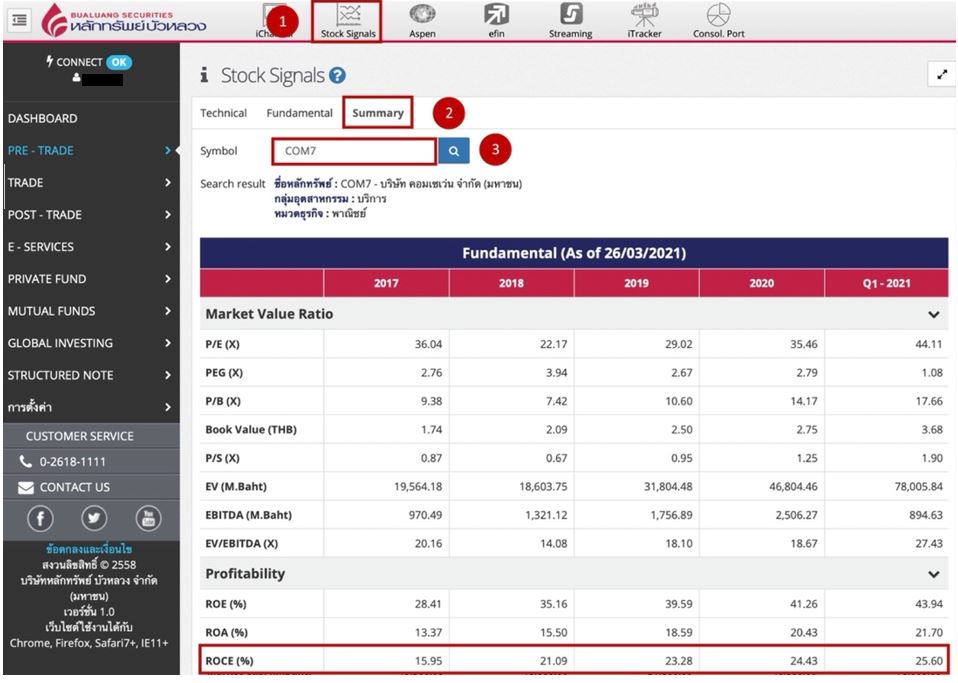The image size is (958, 683).
Task: Expand the PRE - TRADE menu
Action: pyautogui.click(x=92, y=151)
